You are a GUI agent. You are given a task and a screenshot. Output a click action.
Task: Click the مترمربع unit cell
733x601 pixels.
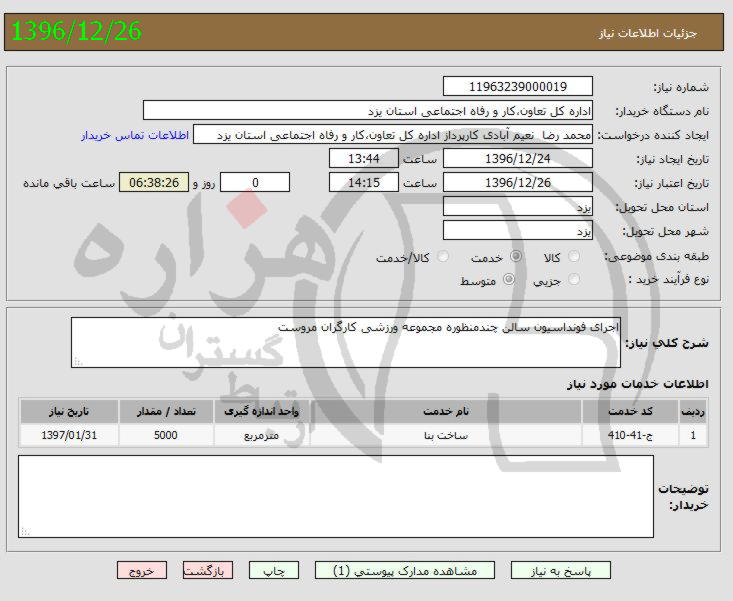261,436
